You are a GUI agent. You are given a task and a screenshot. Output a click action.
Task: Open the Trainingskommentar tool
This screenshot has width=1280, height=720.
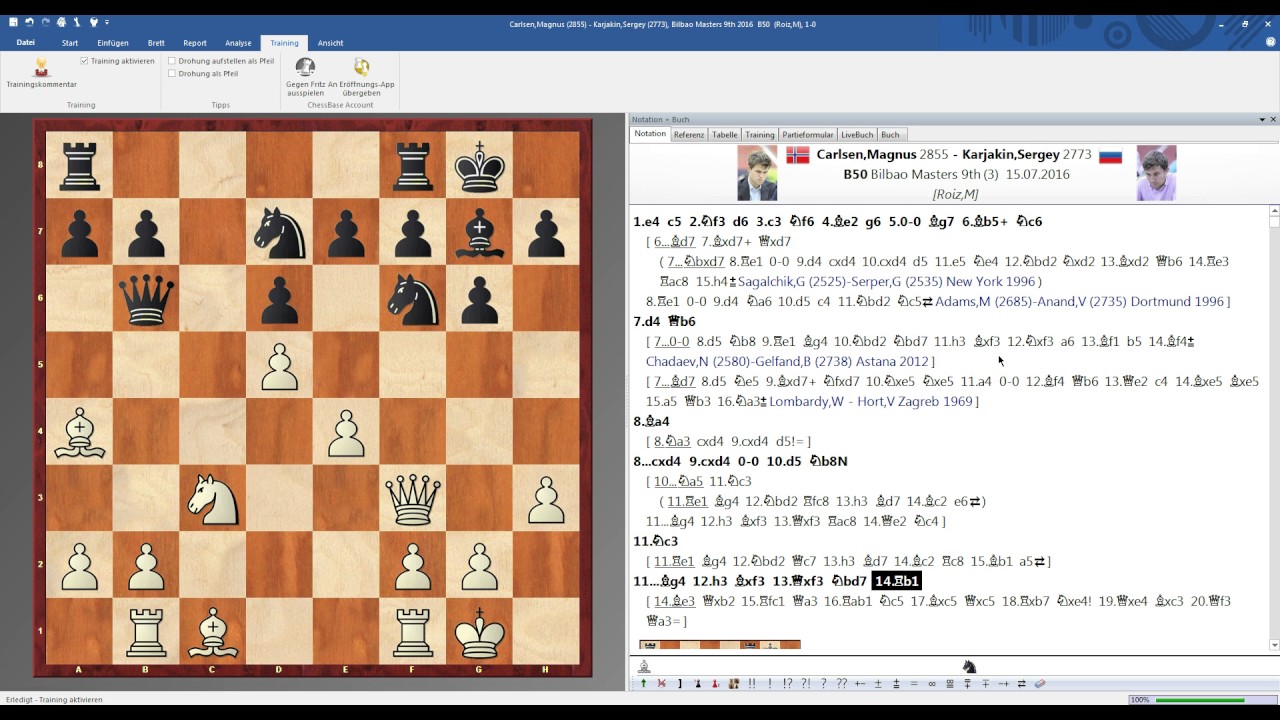(41, 73)
